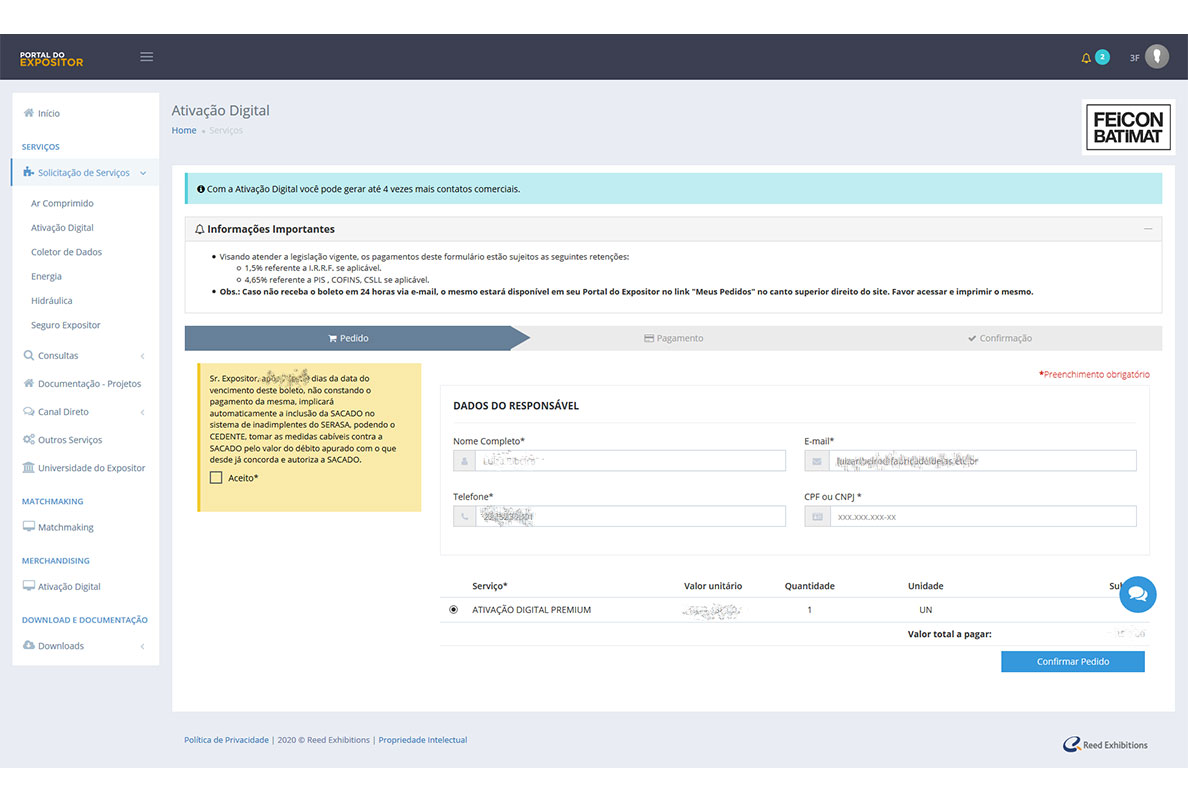Open Hidráulica in the sidebar

pos(52,300)
